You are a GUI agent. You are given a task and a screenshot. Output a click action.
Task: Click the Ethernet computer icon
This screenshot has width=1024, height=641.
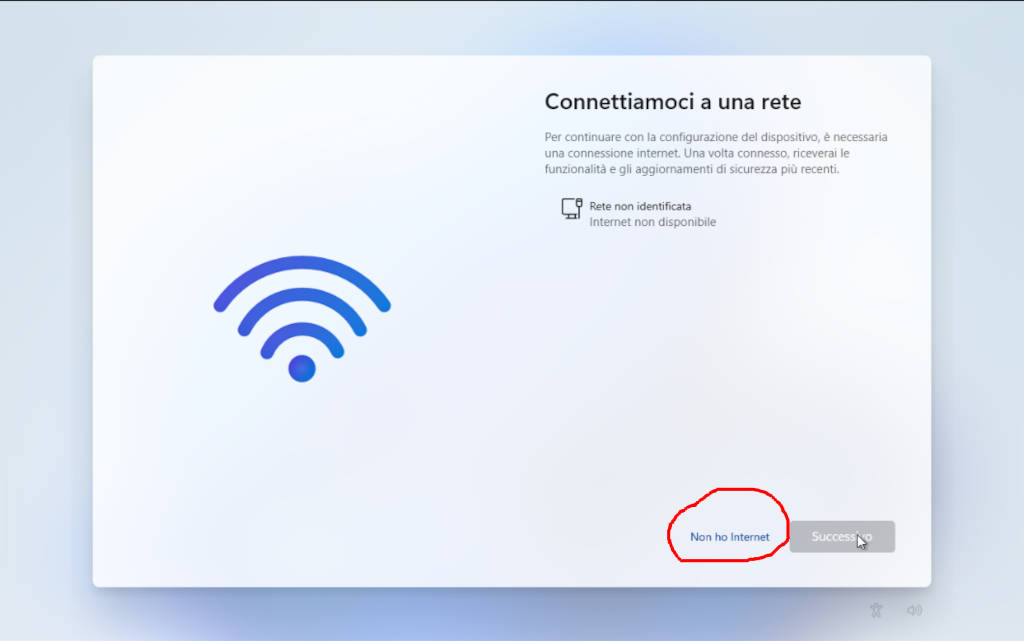click(x=571, y=209)
